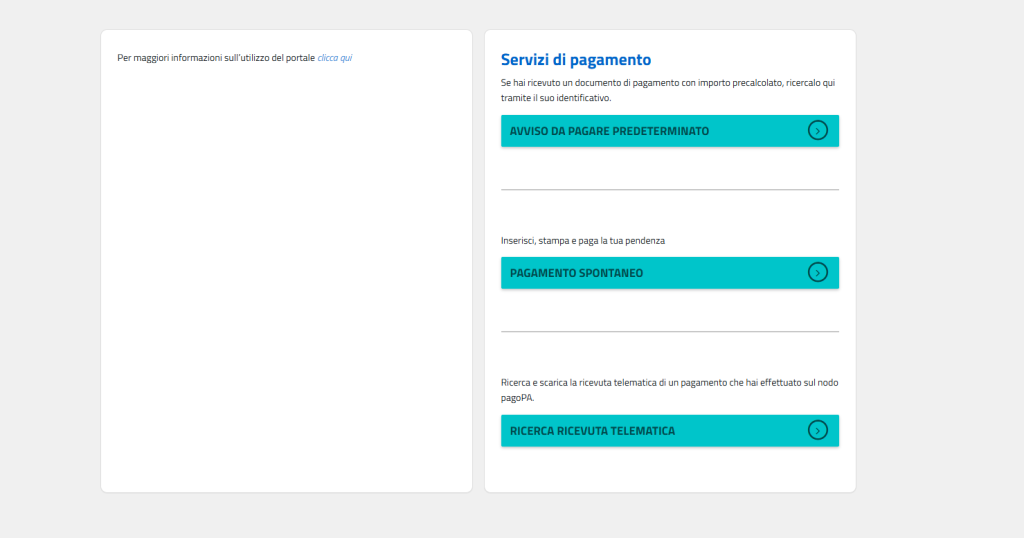The height and width of the screenshot is (538, 1024).
Task: Click the divider line below Avviso button
Action: (669, 189)
